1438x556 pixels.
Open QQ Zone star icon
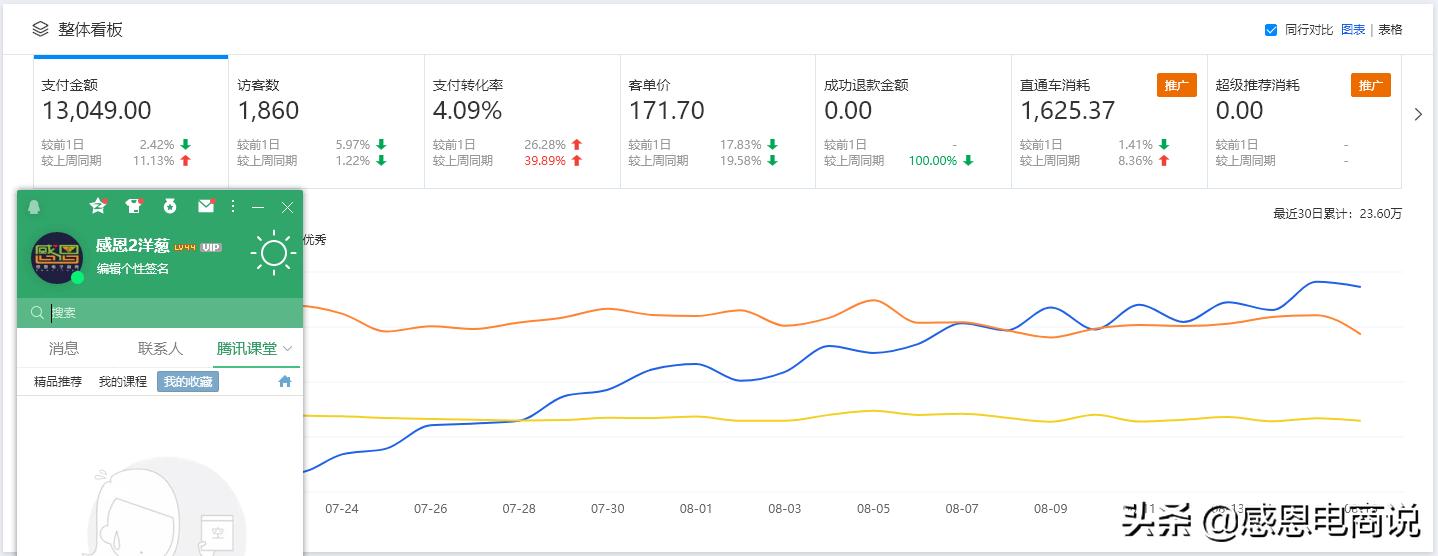pos(98,206)
